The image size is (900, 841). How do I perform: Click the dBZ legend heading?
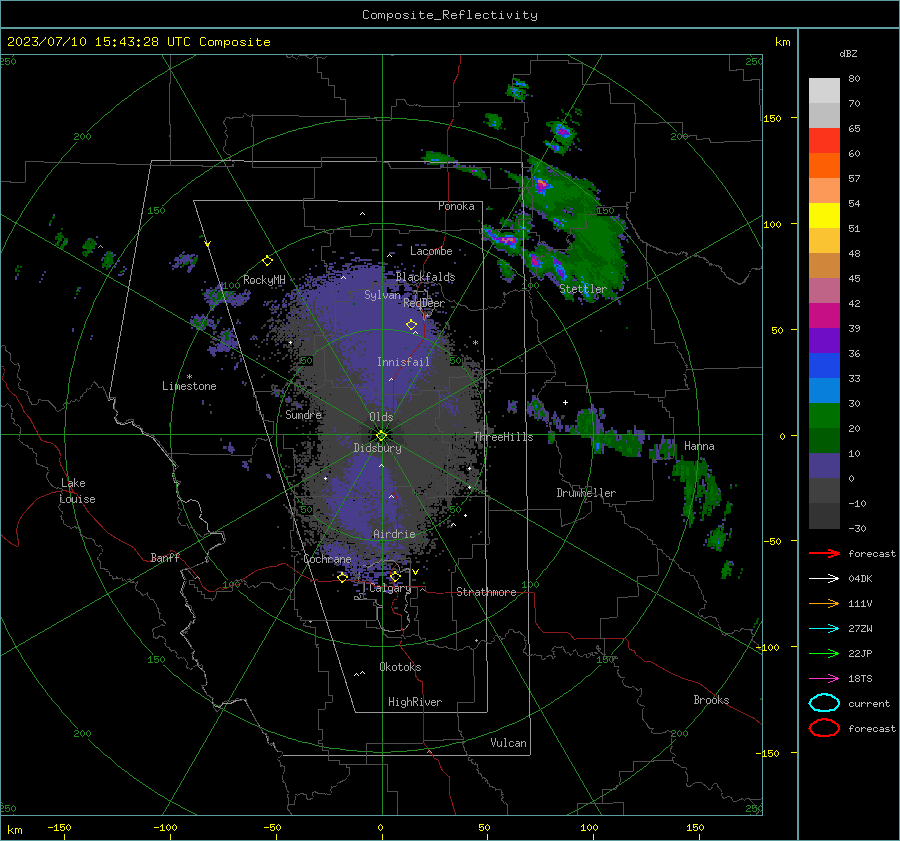848,53
